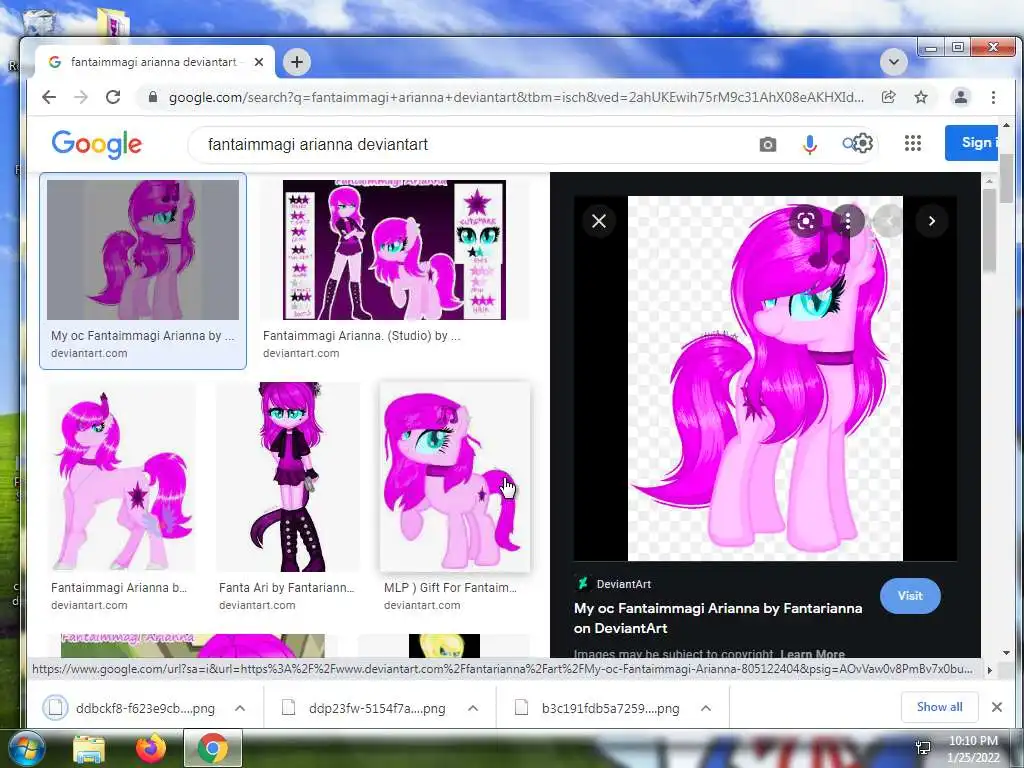
Task: Focus the Google search box text
Action: coord(318,144)
